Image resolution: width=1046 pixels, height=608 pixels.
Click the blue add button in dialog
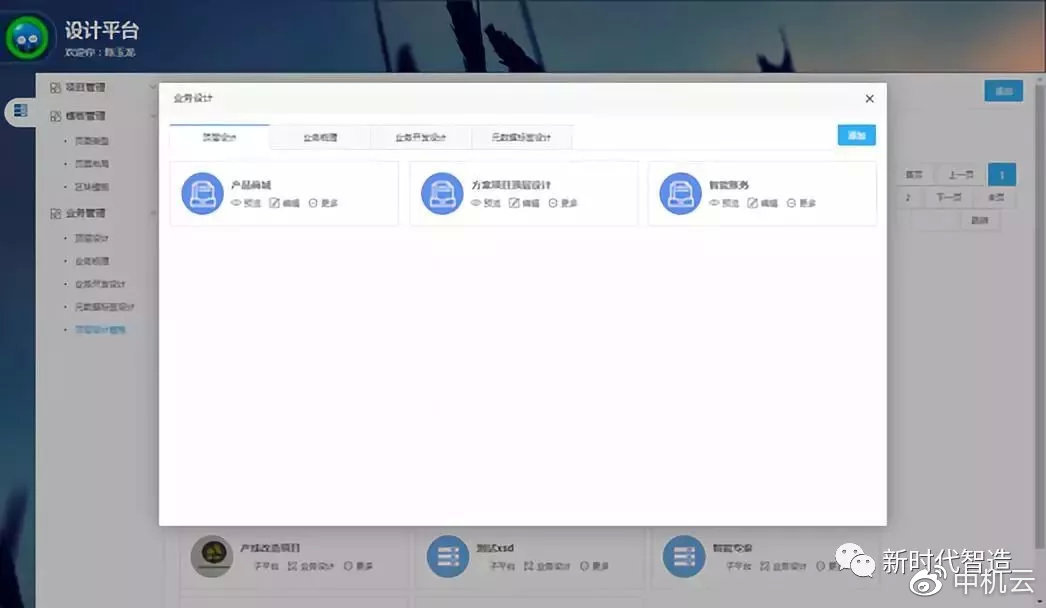[857, 135]
